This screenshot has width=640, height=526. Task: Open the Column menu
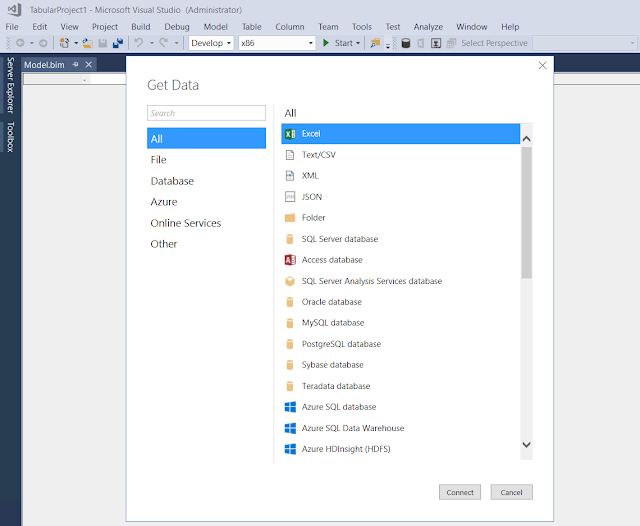pos(290,27)
